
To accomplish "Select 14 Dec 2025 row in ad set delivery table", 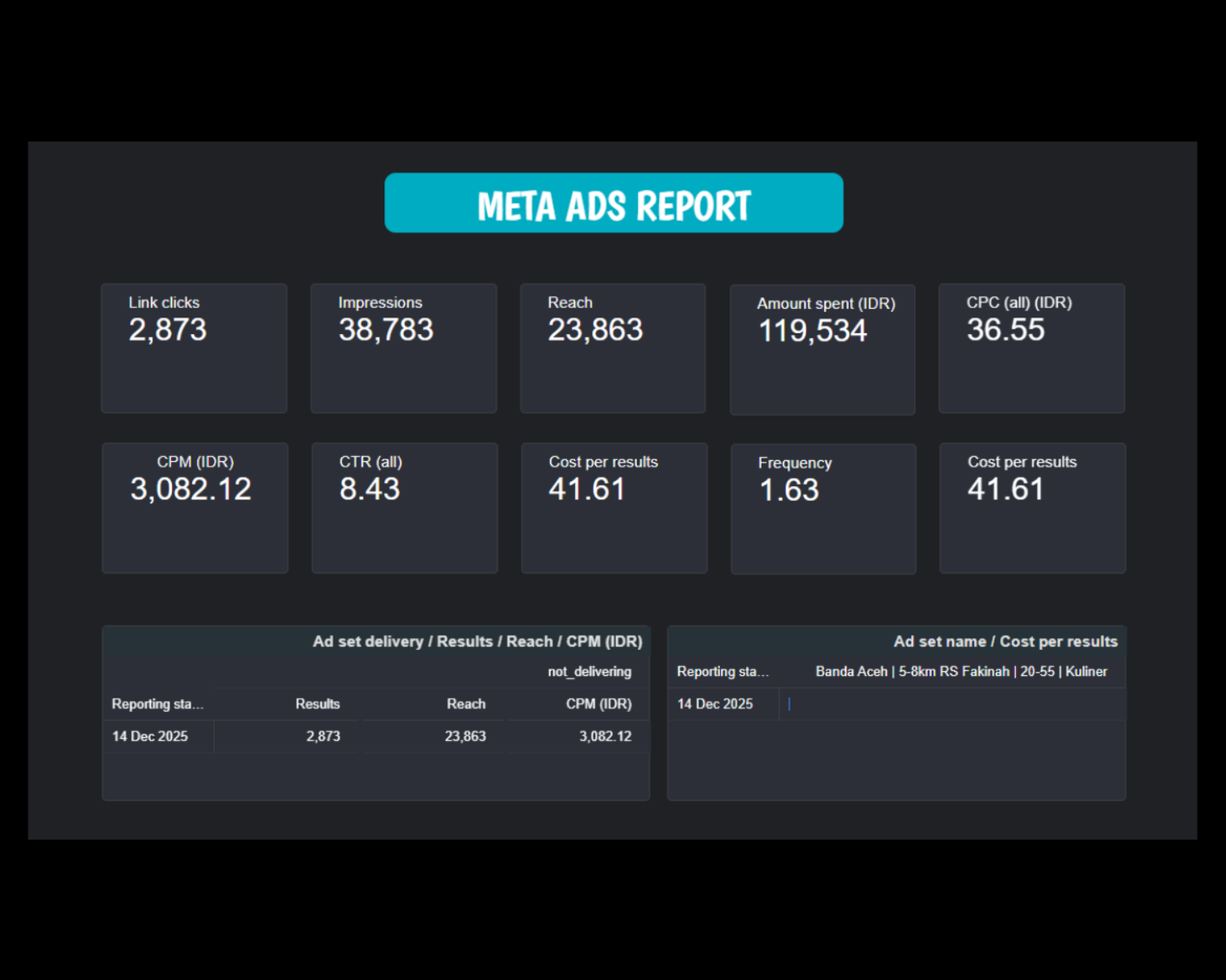I will click(150, 736).
